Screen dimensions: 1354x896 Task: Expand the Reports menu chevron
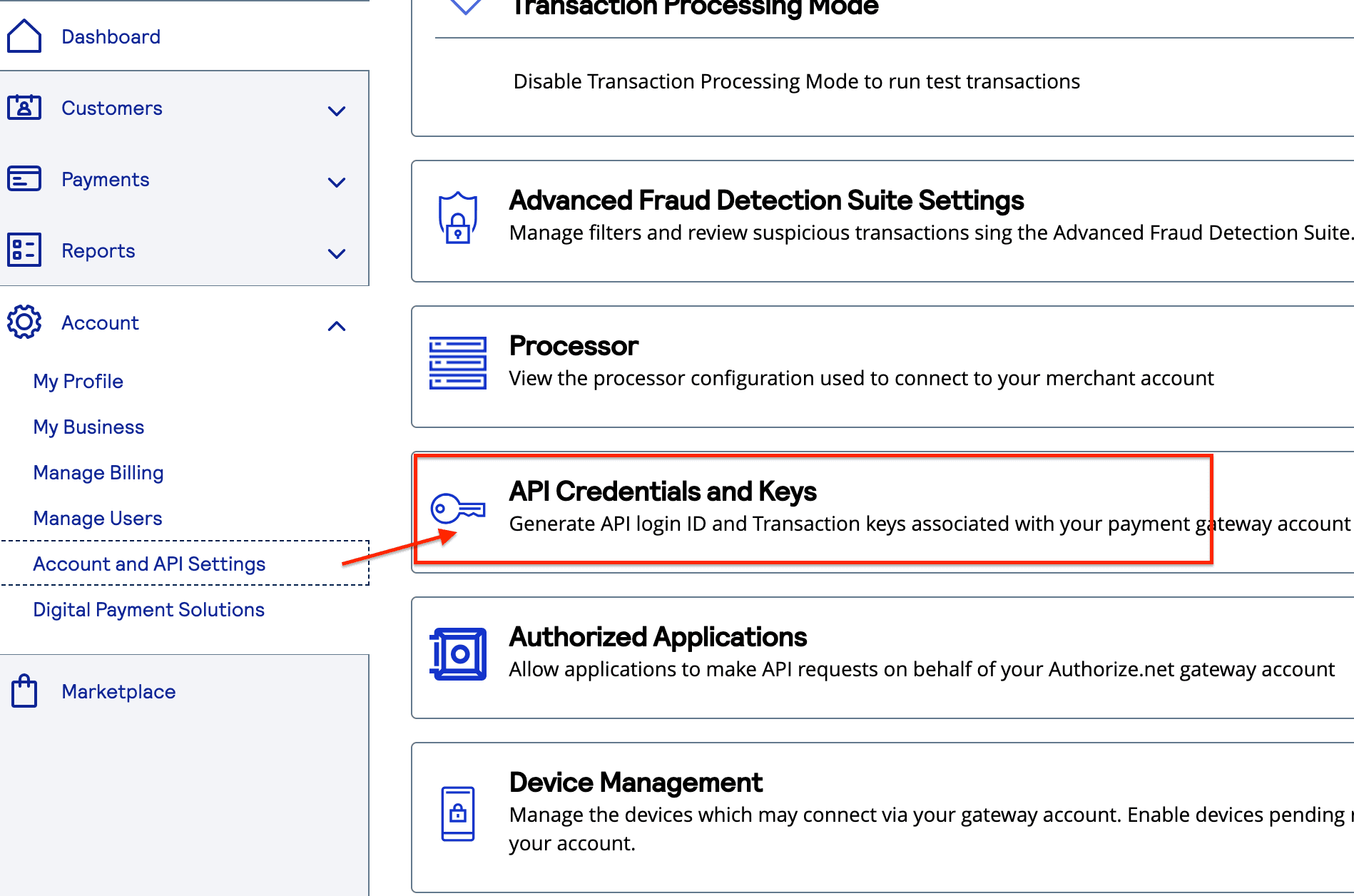pyautogui.click(x=337, y=253)
